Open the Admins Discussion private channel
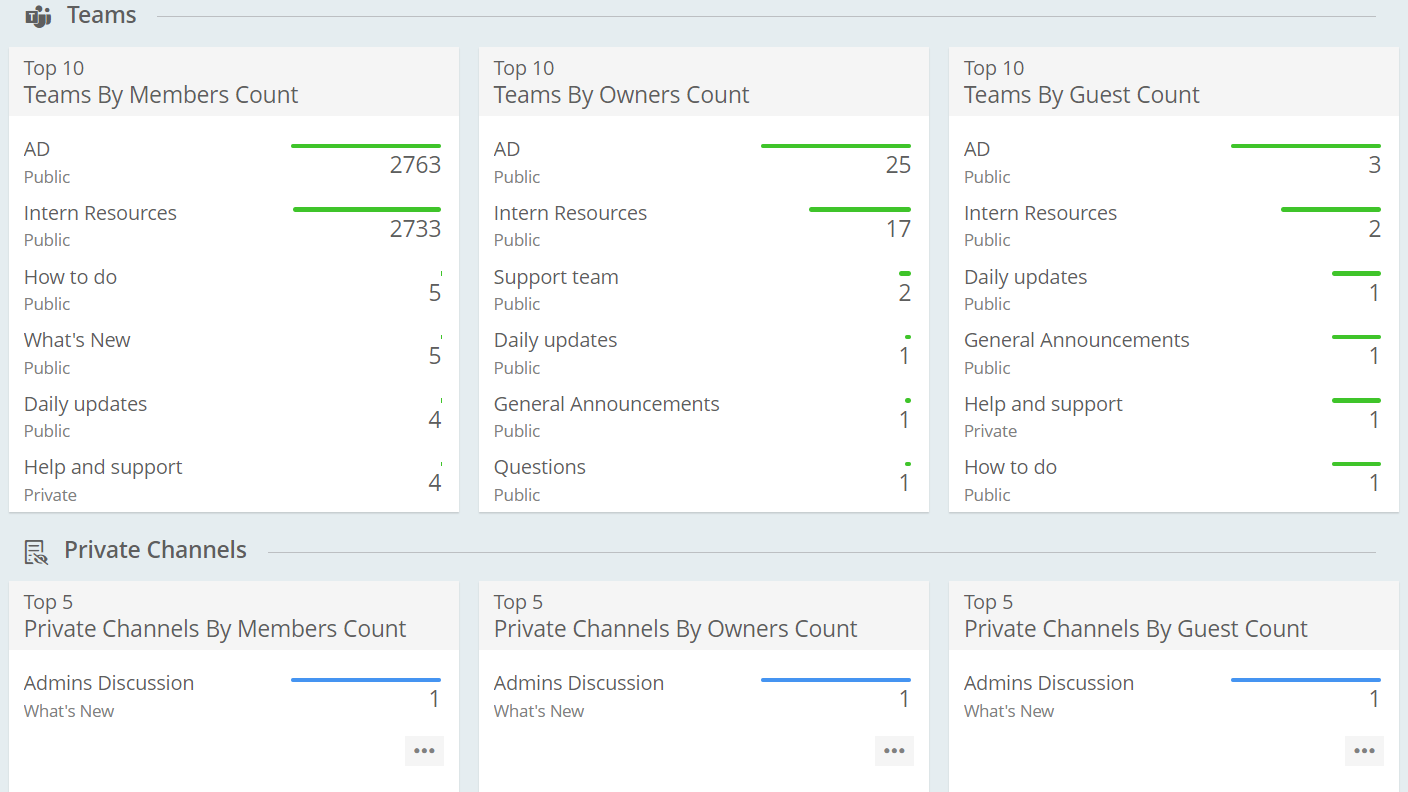Screen dimensions: 1408x792 pyautogui.click(x=109, y=683)
